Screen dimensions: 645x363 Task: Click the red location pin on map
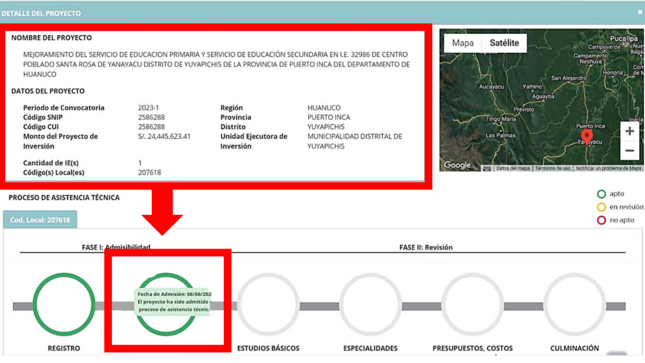[587, 136]
